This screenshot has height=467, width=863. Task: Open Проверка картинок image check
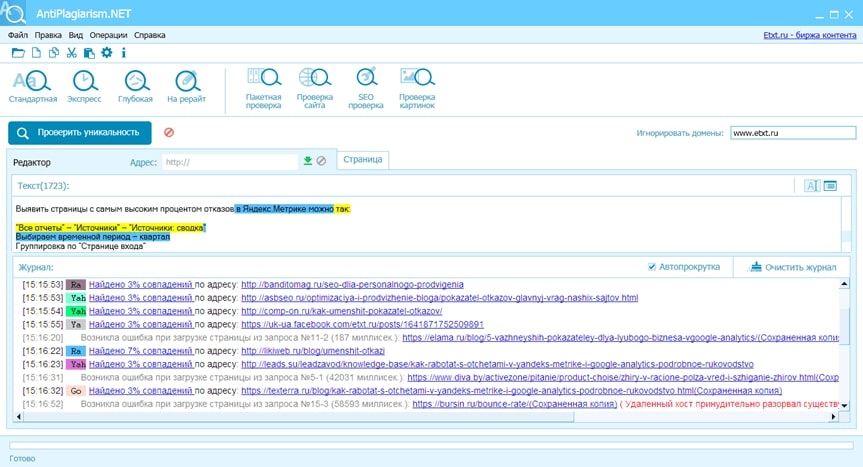click(417, 87)
